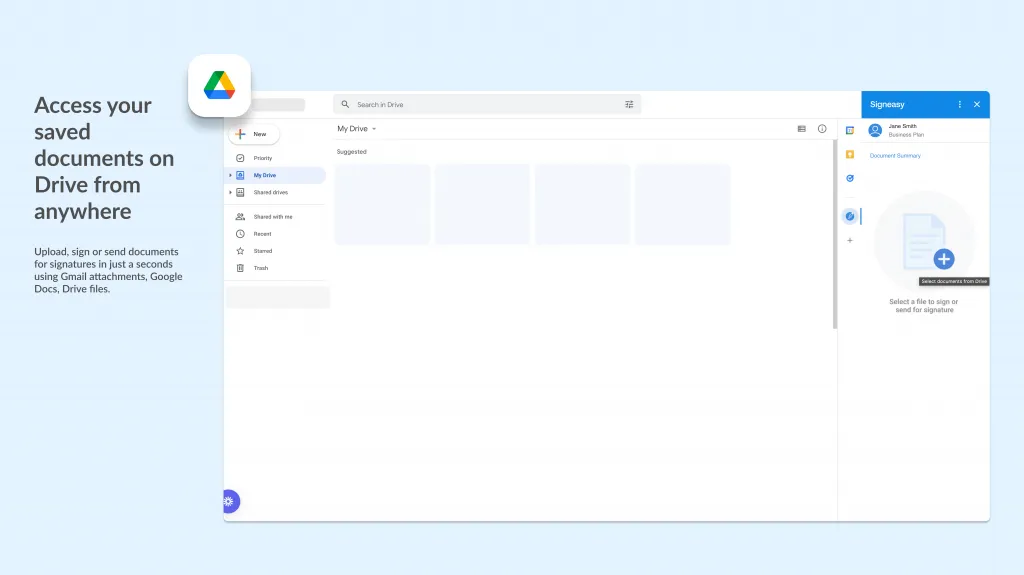Image resolution: width=1024 pixels, height=575 pixels.
Task: Switch to list layout view icon
Action: point(801,129)
